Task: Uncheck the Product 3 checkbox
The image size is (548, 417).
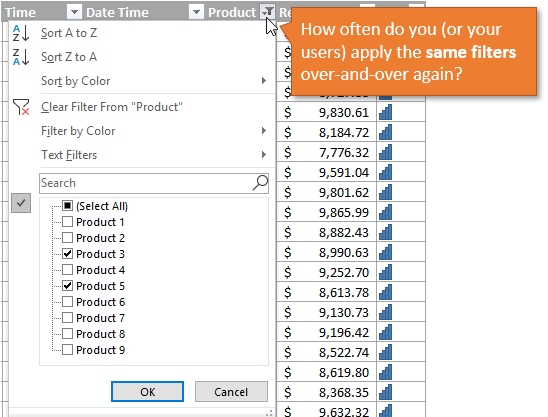Action: (67, 254)
